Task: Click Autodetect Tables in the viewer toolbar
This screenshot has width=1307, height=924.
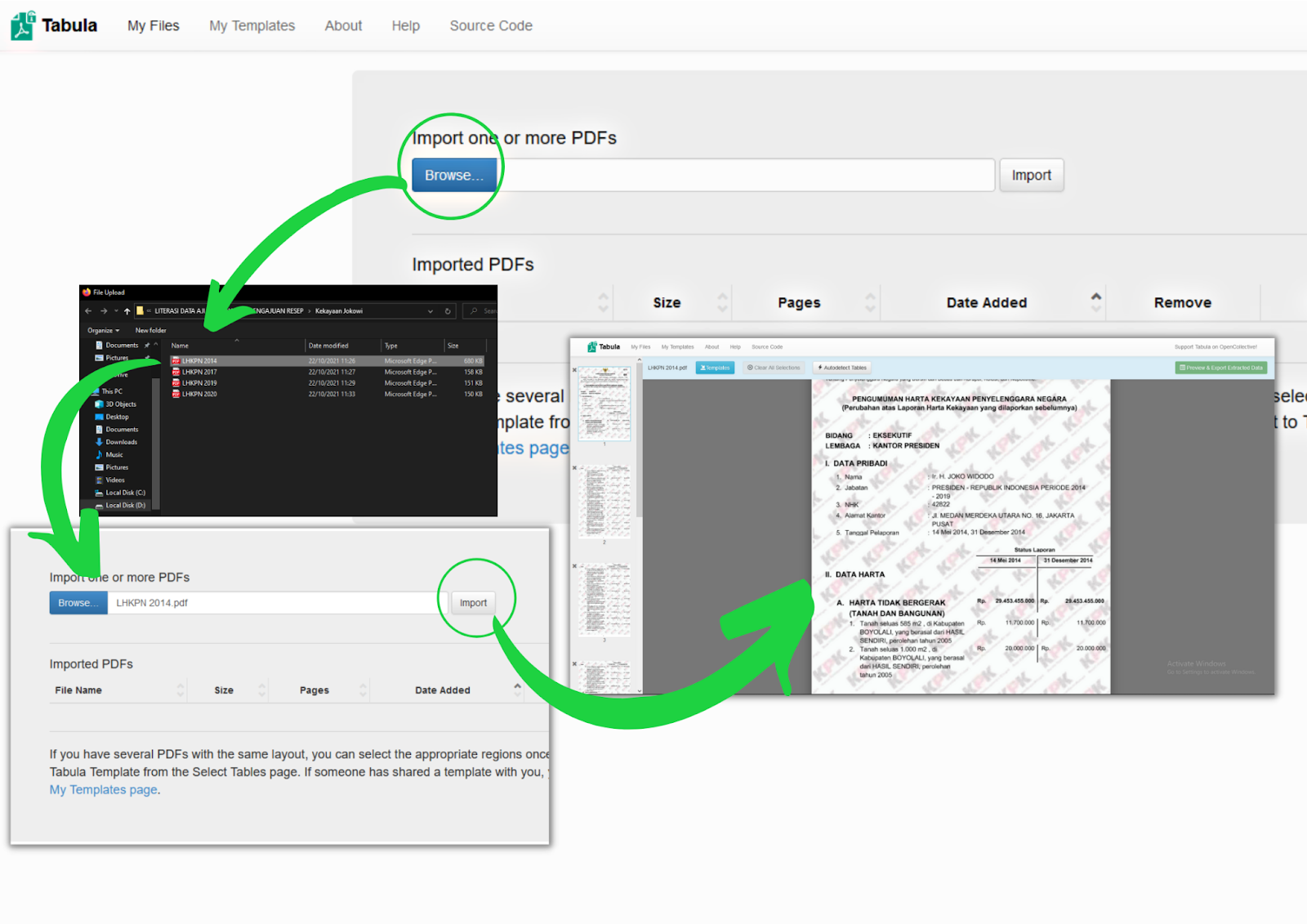Action: [842, 368]
